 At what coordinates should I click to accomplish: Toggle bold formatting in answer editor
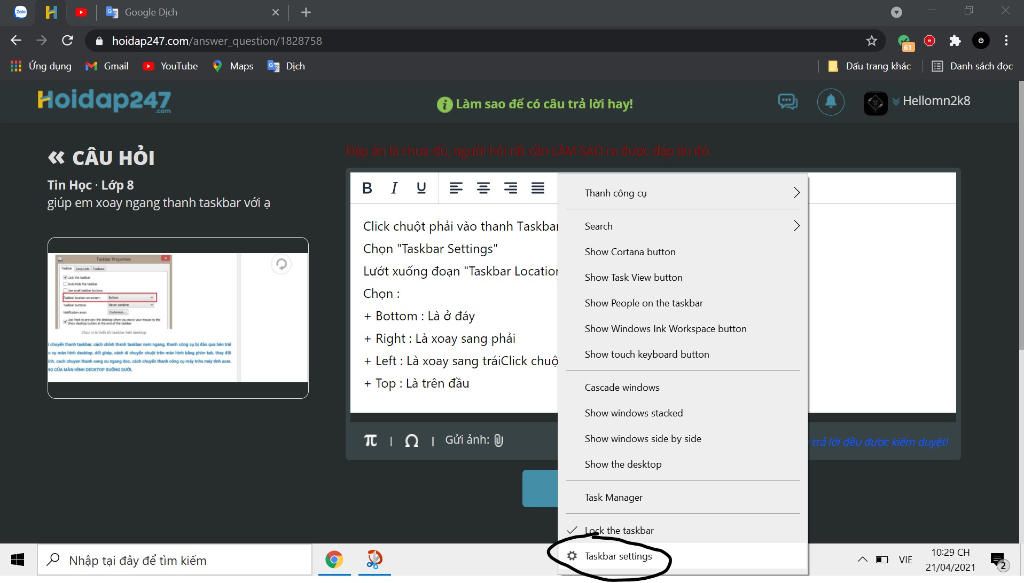[x=367, y=188]
